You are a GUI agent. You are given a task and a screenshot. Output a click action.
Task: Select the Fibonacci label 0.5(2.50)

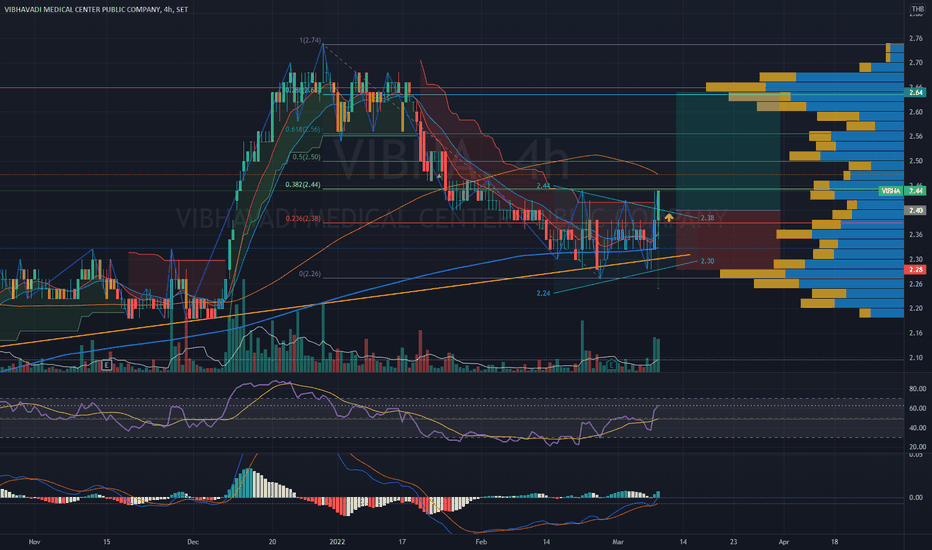coord(307,157)
